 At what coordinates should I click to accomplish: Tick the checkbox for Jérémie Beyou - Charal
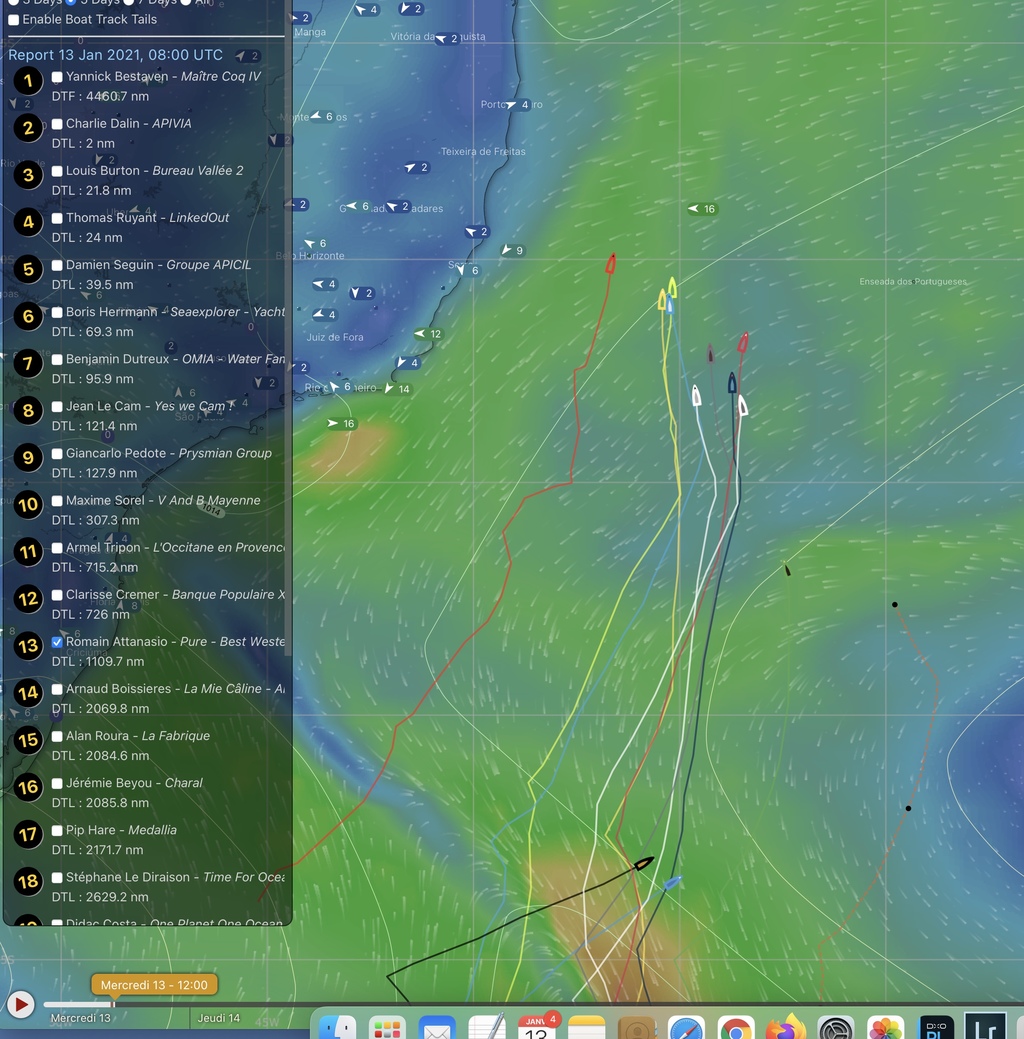point(57,783)
